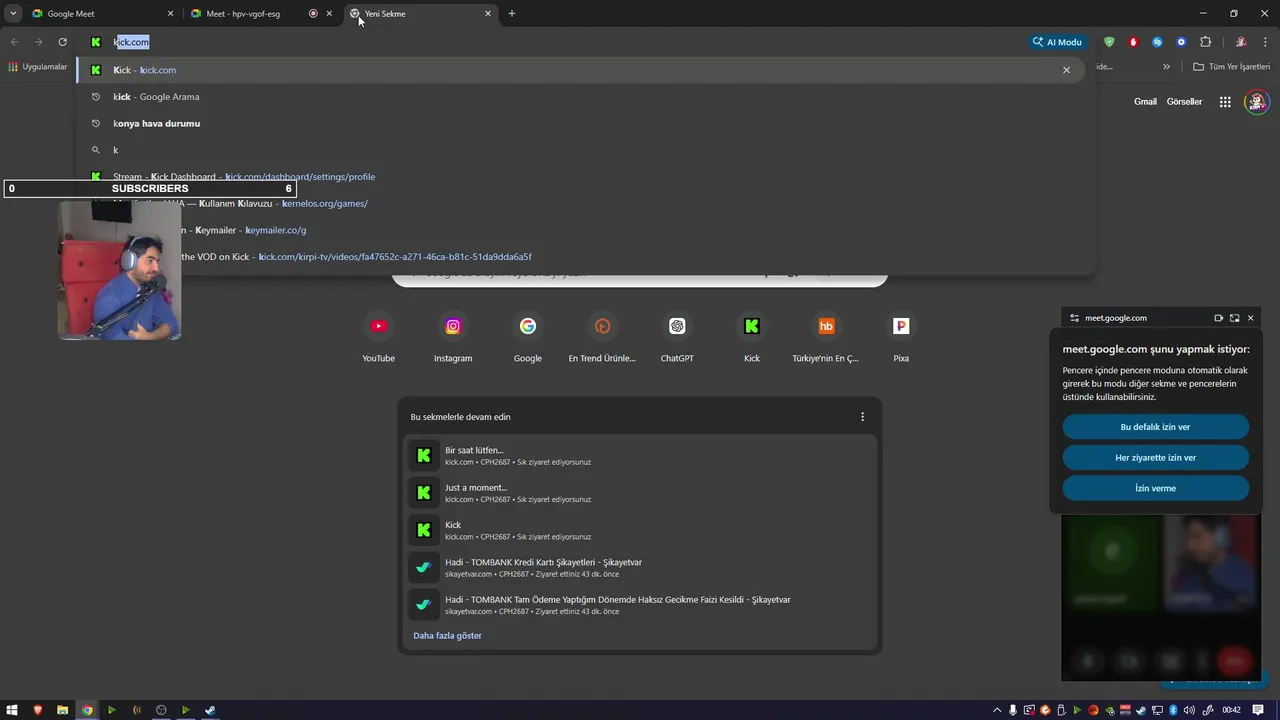Click the camera icon in Meet popup header
The height and width of the screenshot is (720, 1280).
tap(1218, 318)
